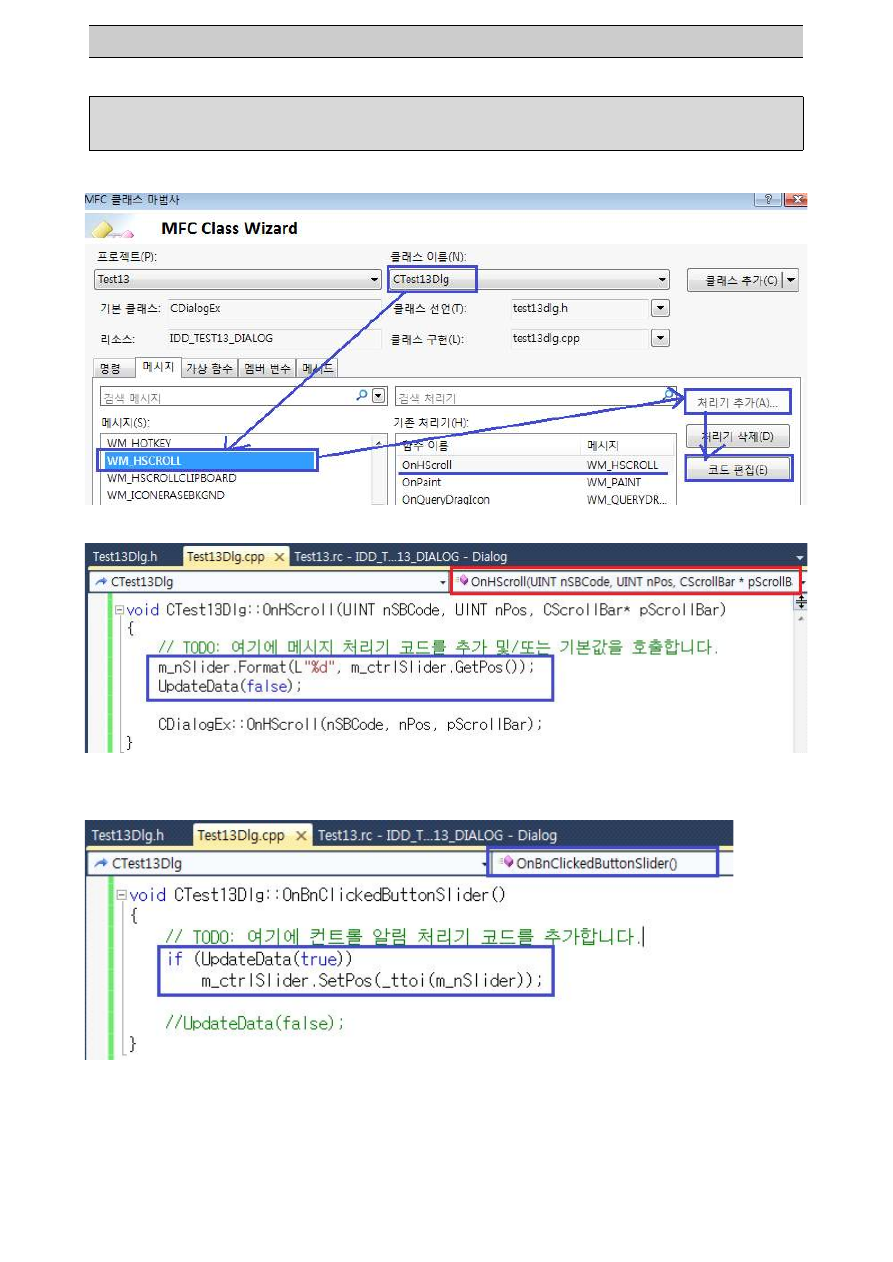Switch to Test13Dlg.h tab in upper editor
Image resolution: width=893 pixels, height=1262 pixels.
coord(128,558)
